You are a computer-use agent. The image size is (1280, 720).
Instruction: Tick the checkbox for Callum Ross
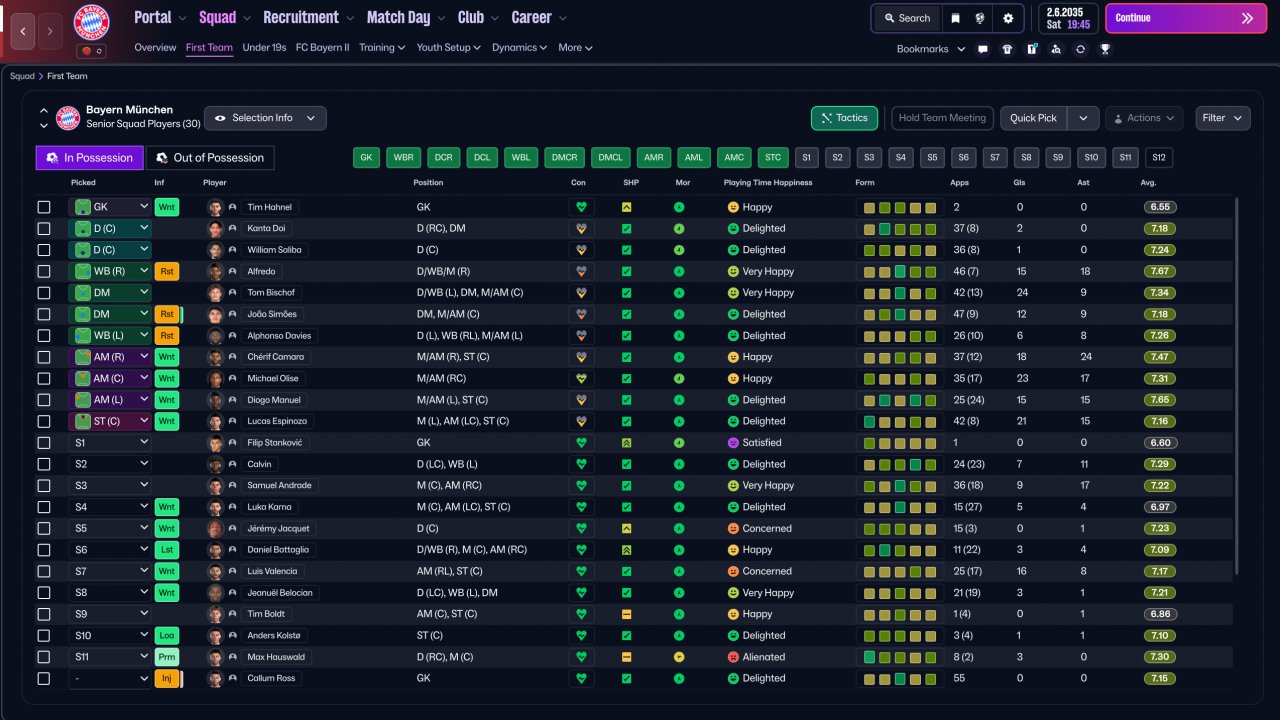point(43,679)
